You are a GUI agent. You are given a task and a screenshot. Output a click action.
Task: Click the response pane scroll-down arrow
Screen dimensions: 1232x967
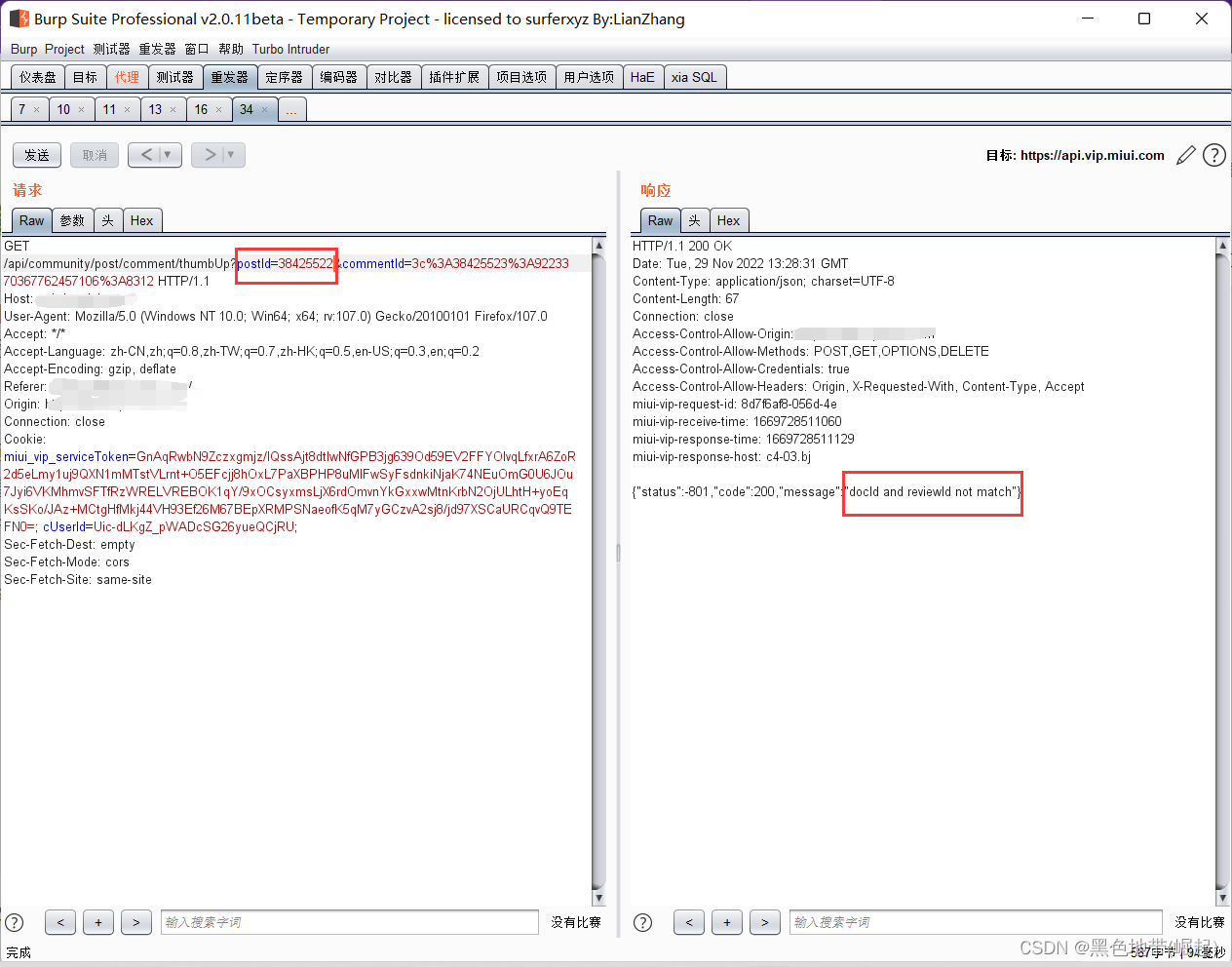point(1222,898)
